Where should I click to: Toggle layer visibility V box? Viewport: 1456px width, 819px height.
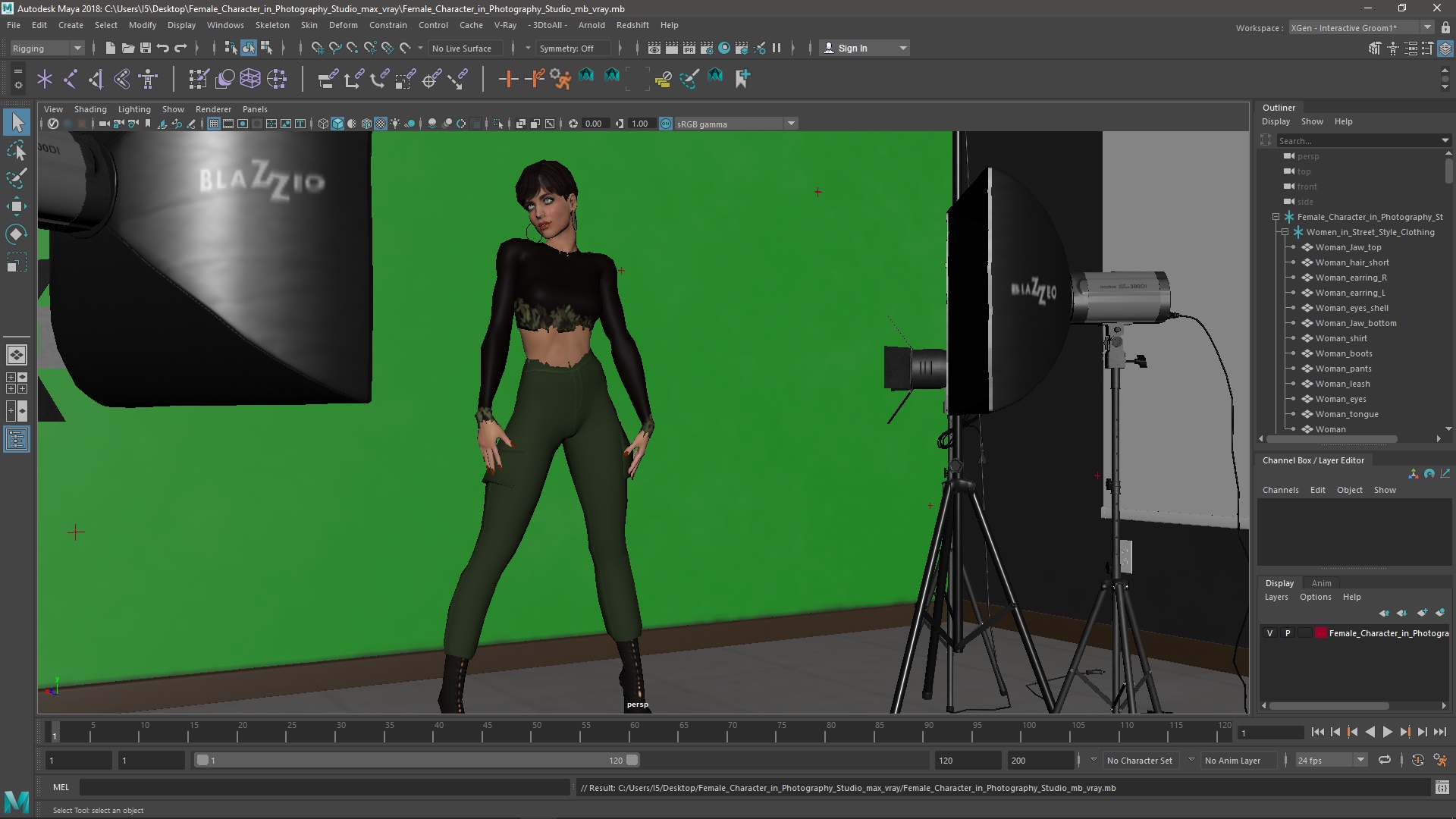click(x=1270, y=633)
